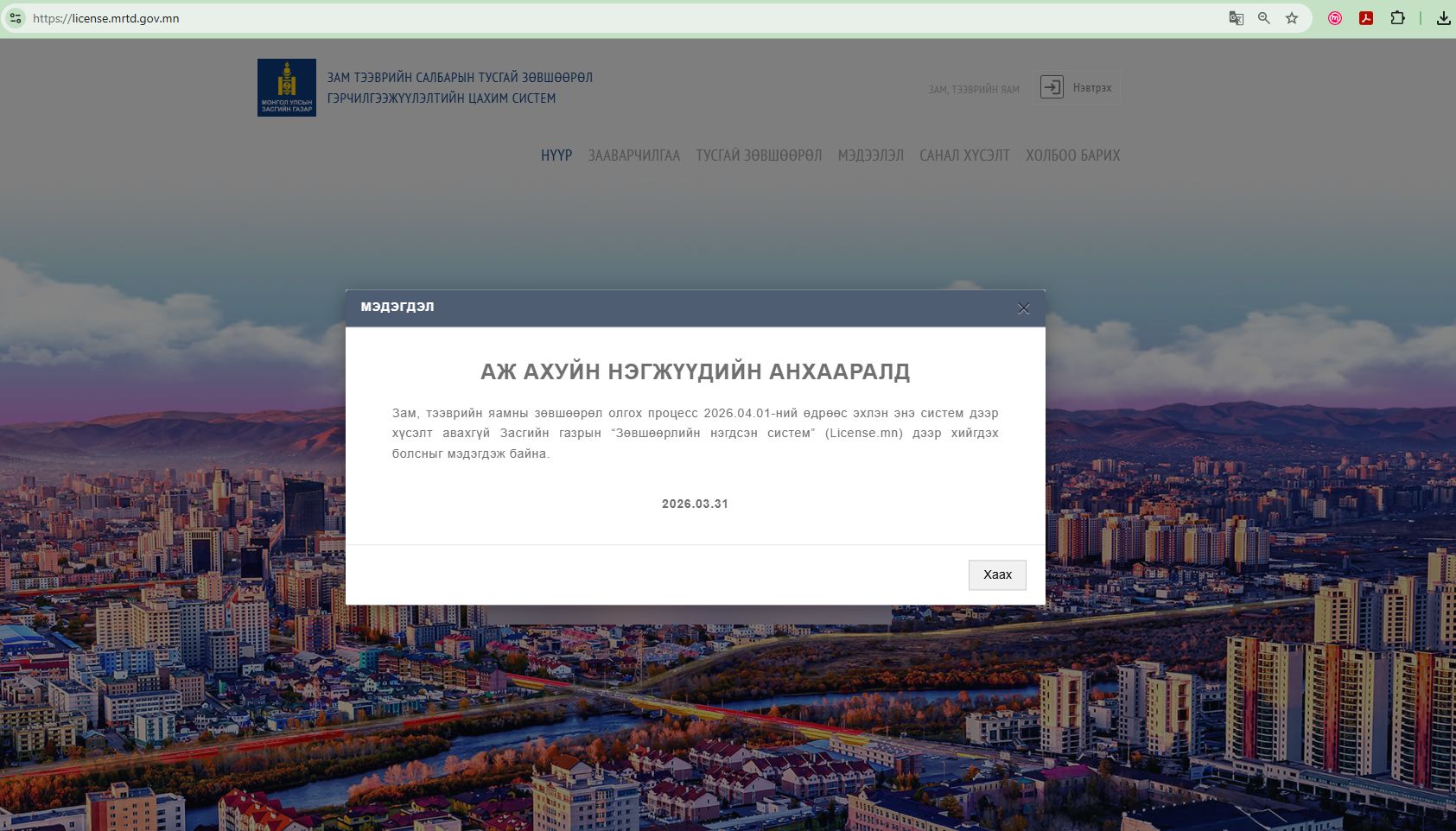This screenshot has height=831, width=1456.
Task: Click the Adobe Acrobat extension icon
Action: (1366, 18)
